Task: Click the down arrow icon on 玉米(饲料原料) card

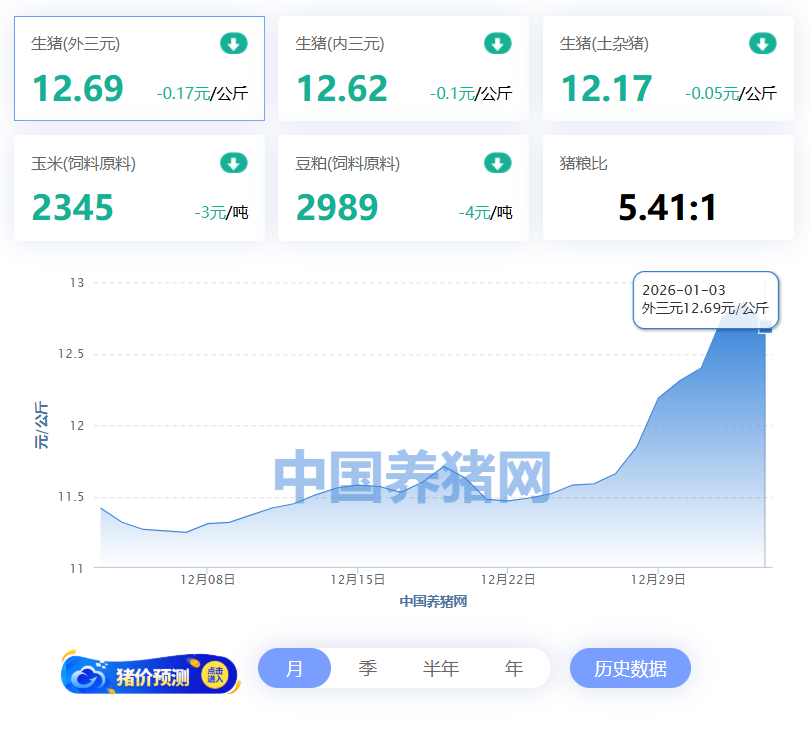Action: 233,163
